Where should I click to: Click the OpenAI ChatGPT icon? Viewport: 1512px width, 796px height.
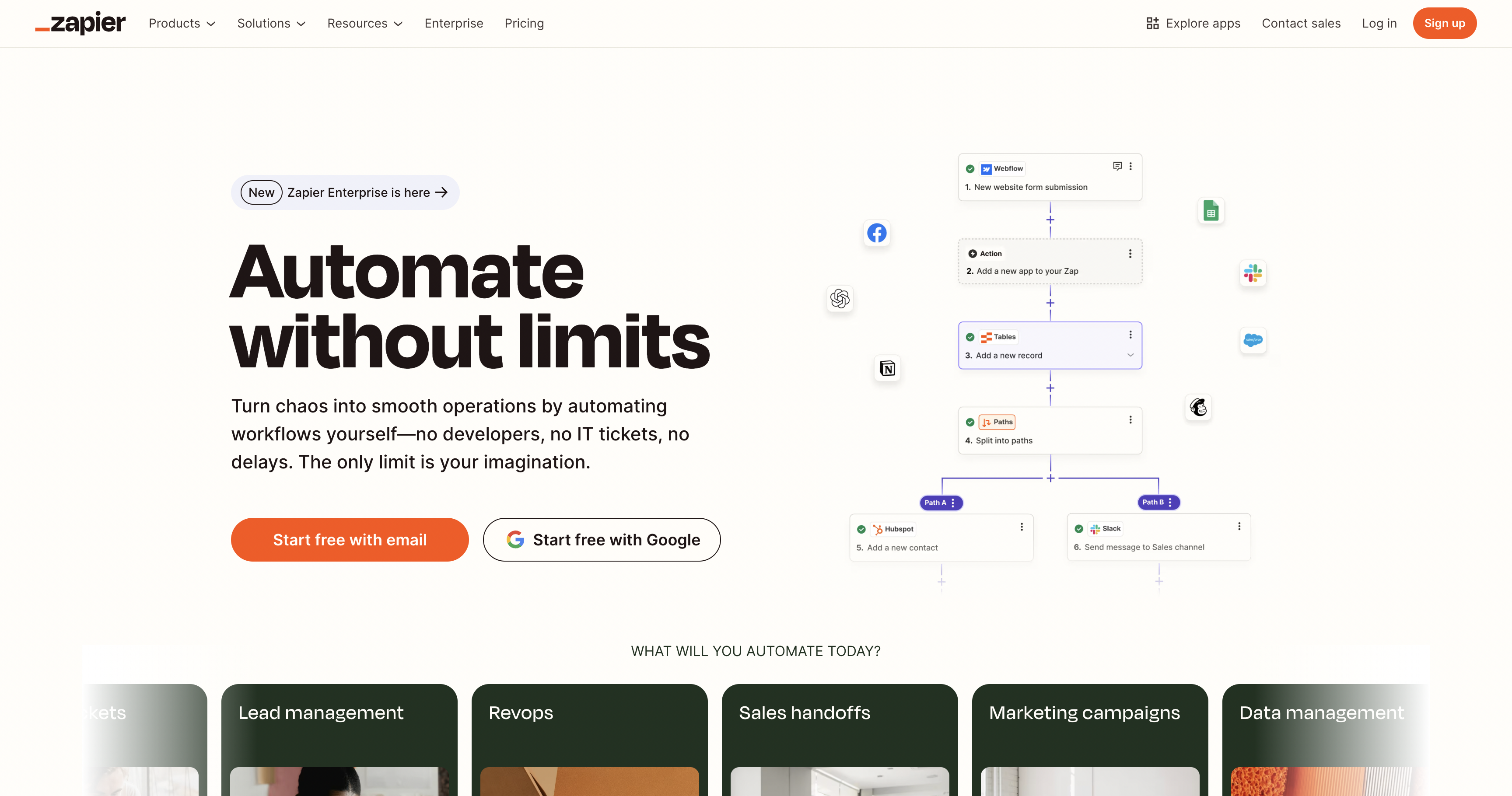click(840, 299)
